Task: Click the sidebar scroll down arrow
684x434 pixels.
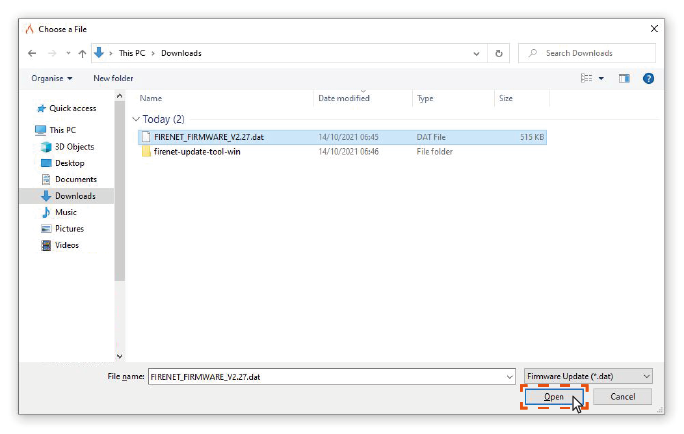Action: pyautogui.click(x=120, y=356)
